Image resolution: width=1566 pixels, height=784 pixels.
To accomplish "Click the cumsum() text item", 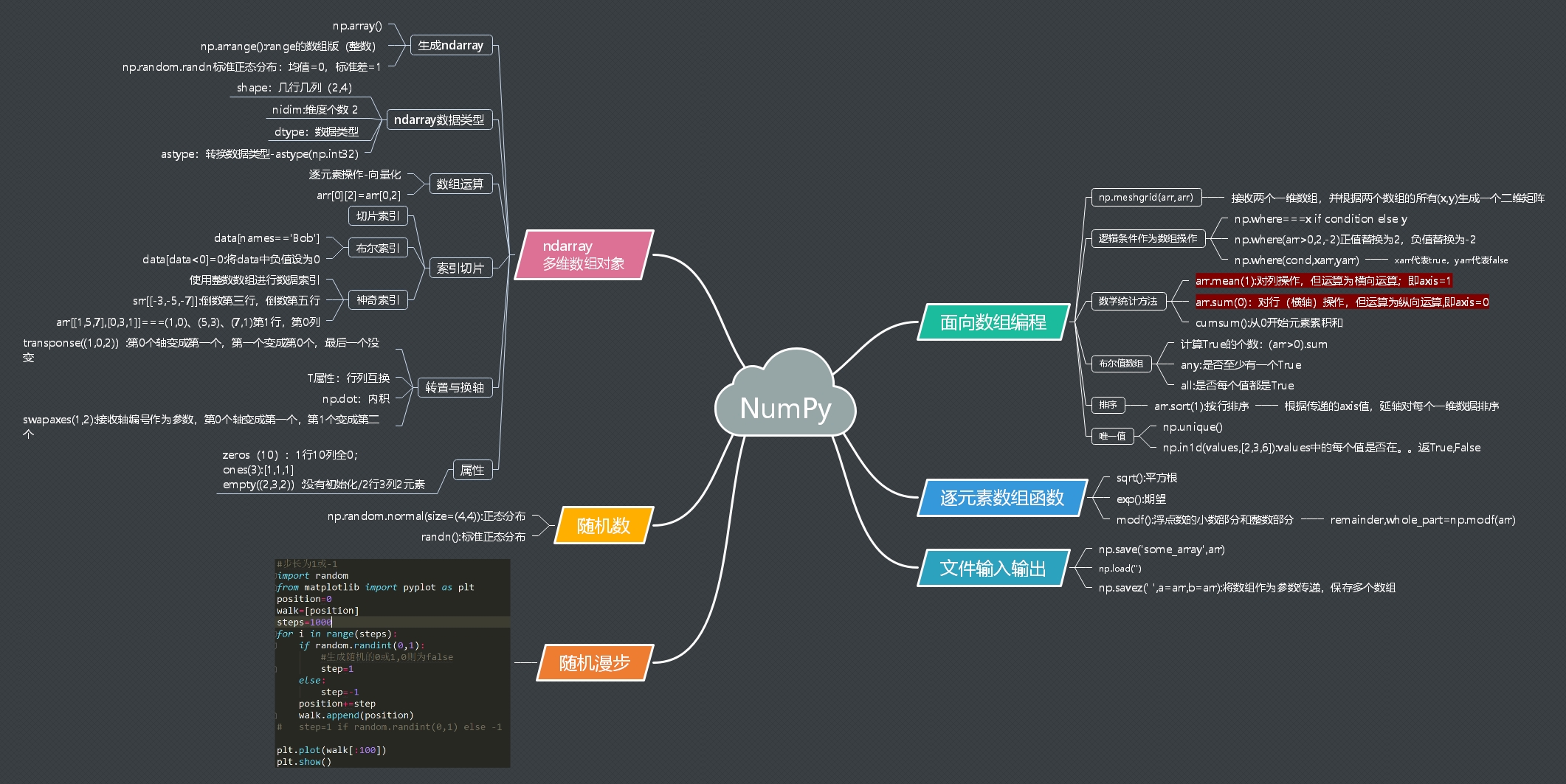I will [1269, 323].
